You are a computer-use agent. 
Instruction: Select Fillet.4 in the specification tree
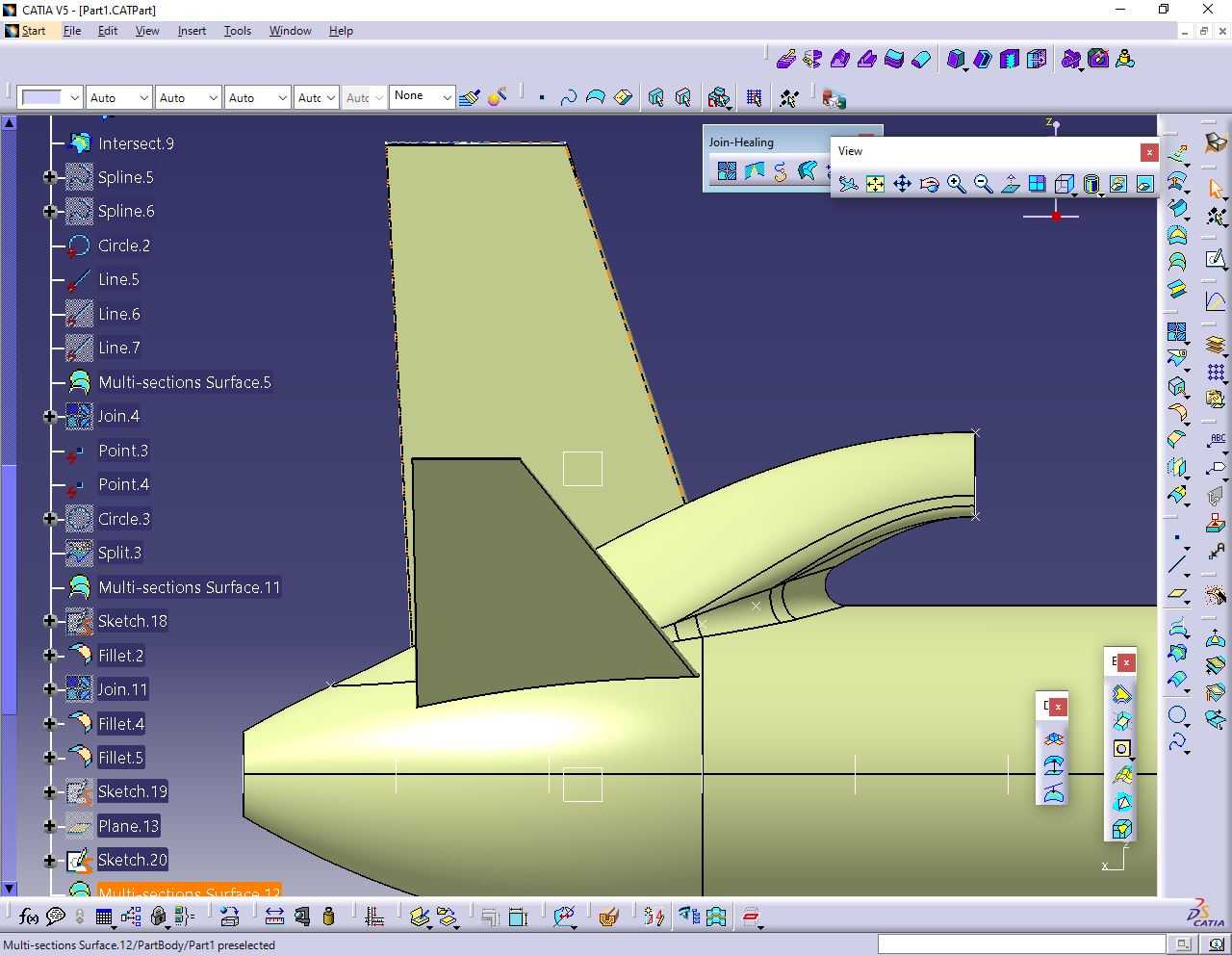tap(120, 724)
